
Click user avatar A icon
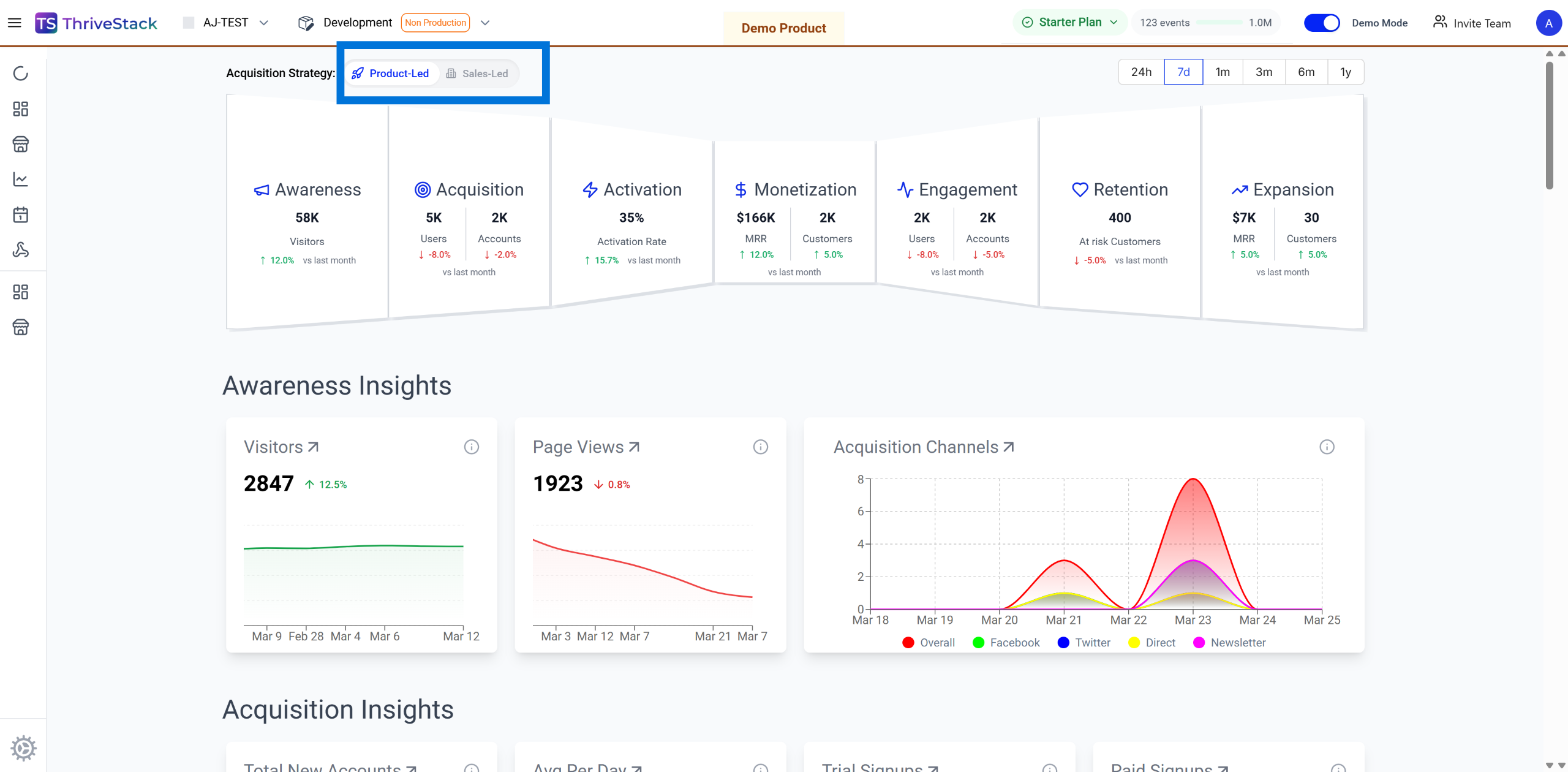[1548, 23]
